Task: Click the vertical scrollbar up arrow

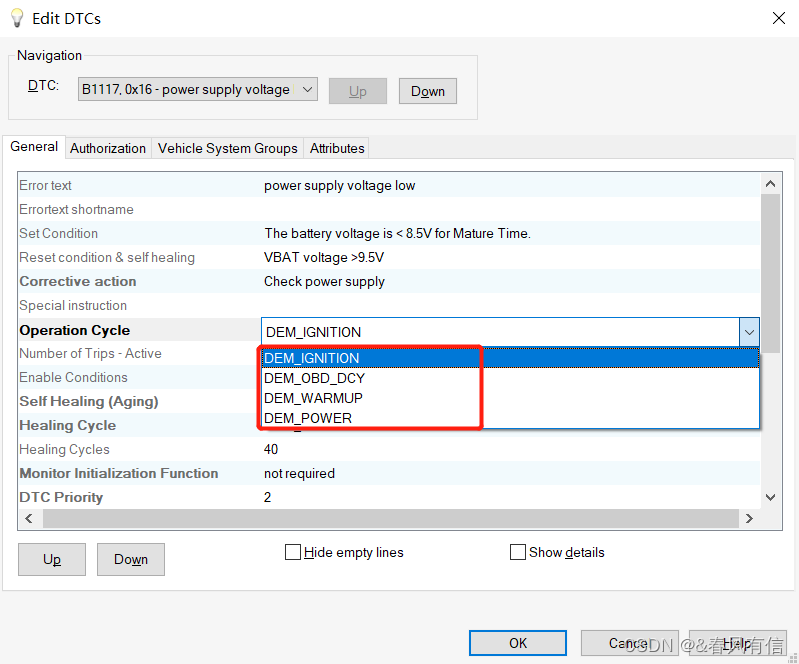Action: [x=770, y=184]
